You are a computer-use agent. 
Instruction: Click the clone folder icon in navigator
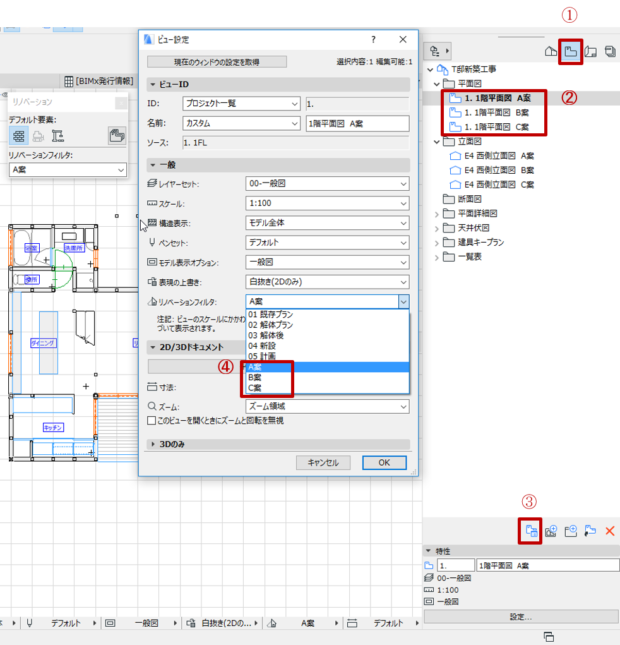pos(590,531)
